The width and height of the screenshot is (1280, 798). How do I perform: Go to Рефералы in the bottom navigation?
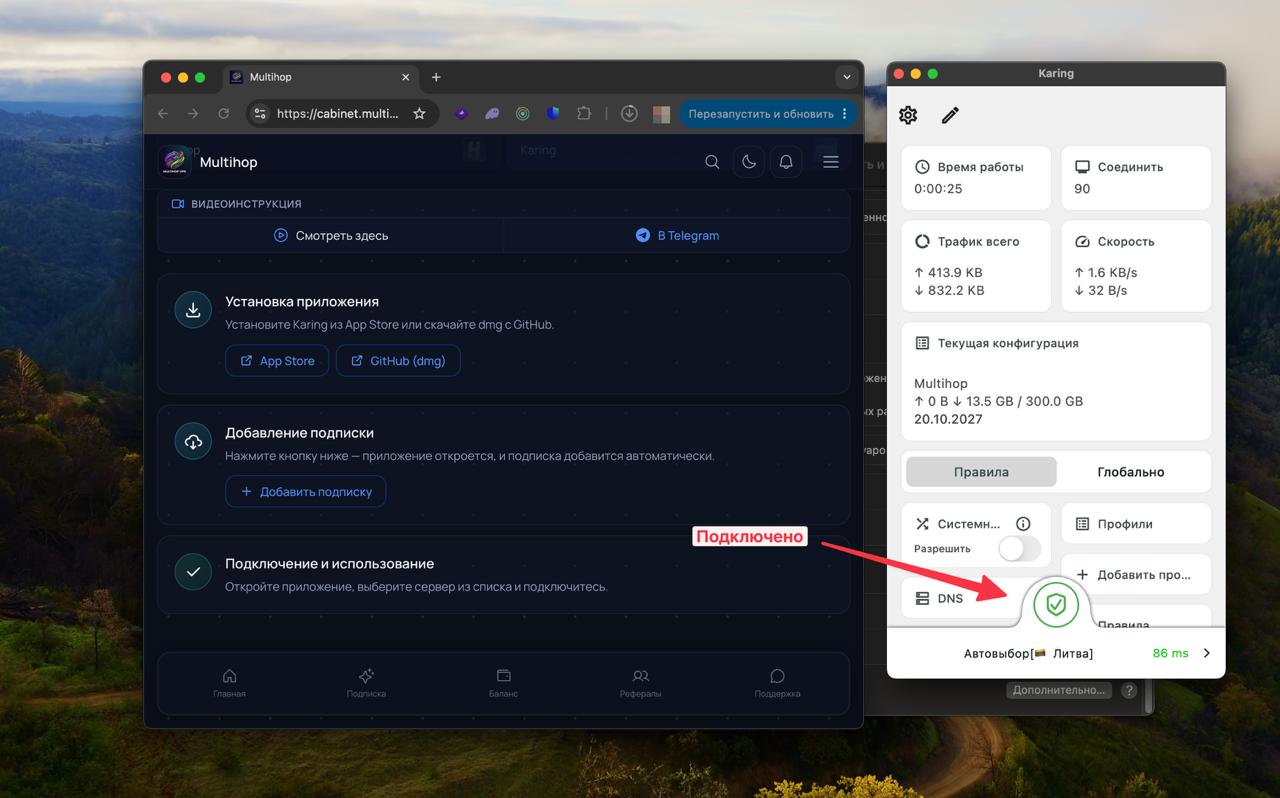(x=640, y=684)
